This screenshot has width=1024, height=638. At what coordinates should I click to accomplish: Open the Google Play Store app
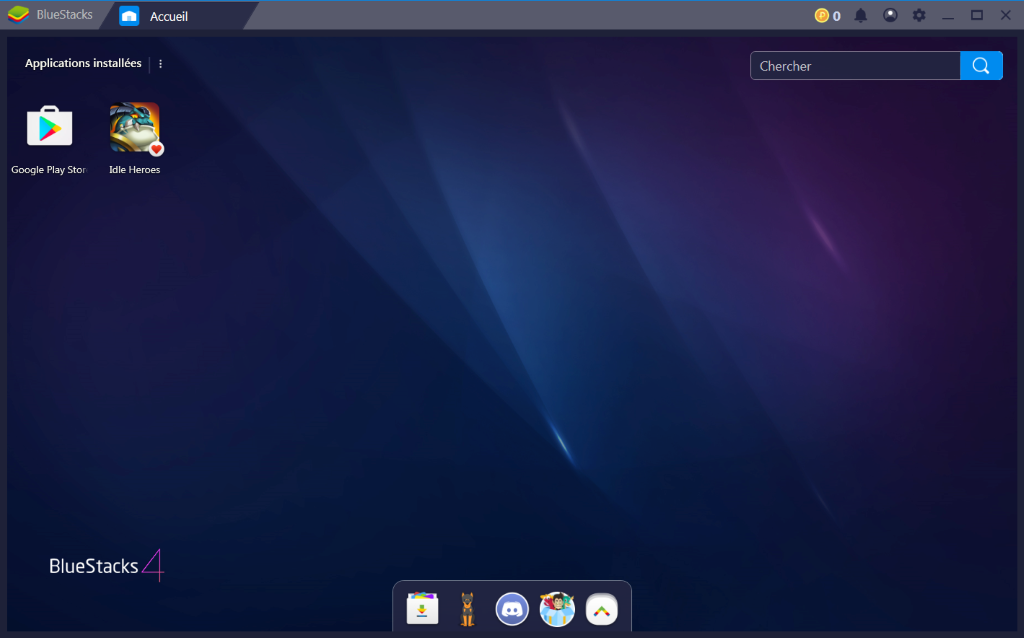point(50,126)
